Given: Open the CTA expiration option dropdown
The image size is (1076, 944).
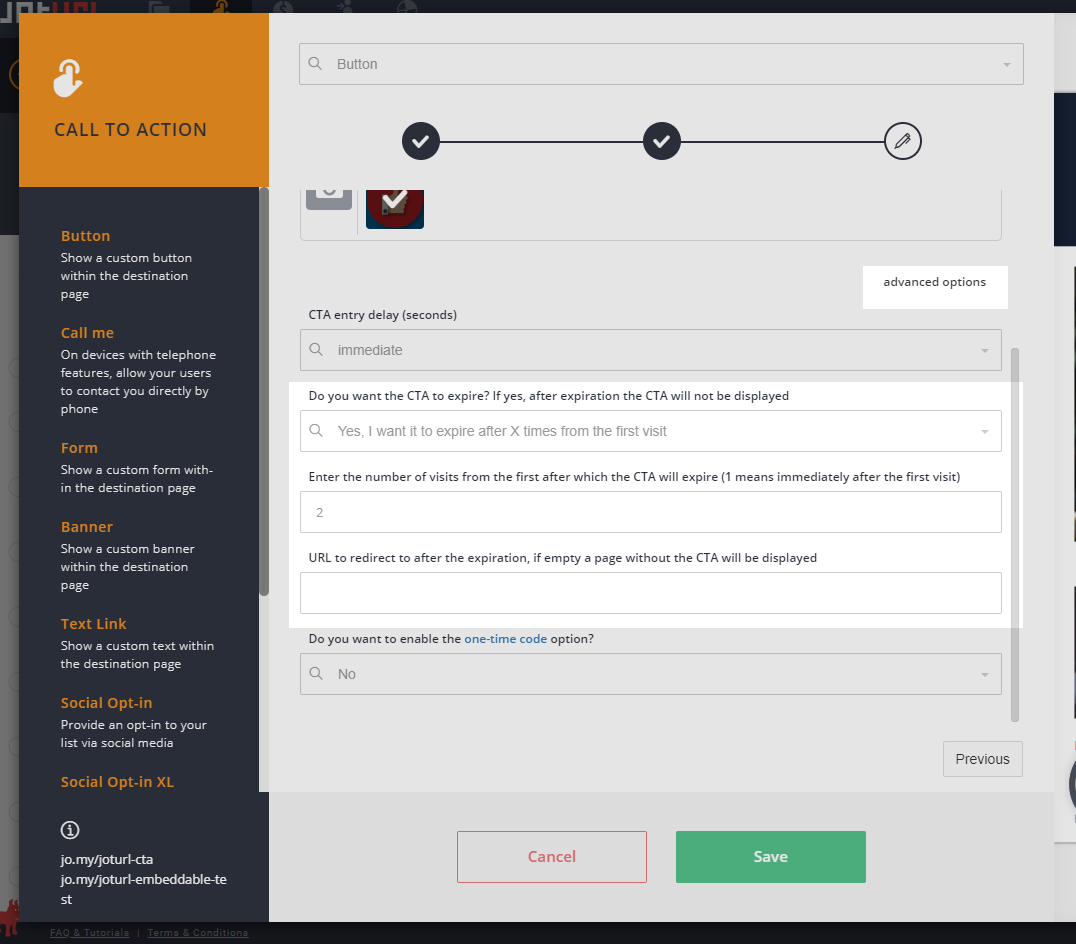Looking at the screenshot, I should point(650,432).
